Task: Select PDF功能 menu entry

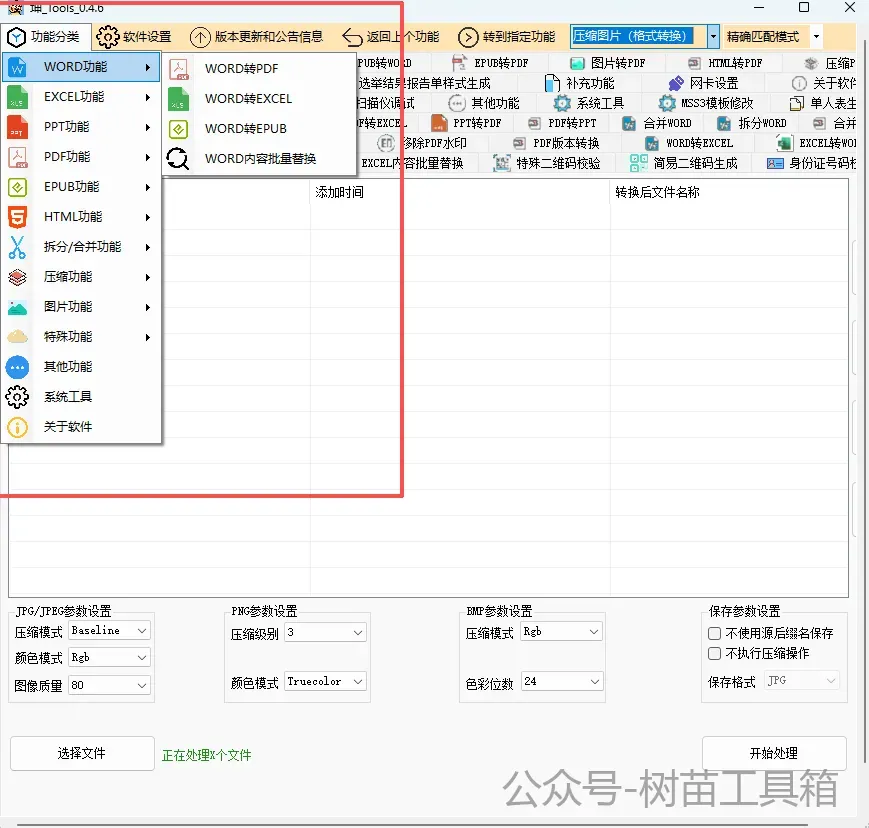Action: [81, 157]
